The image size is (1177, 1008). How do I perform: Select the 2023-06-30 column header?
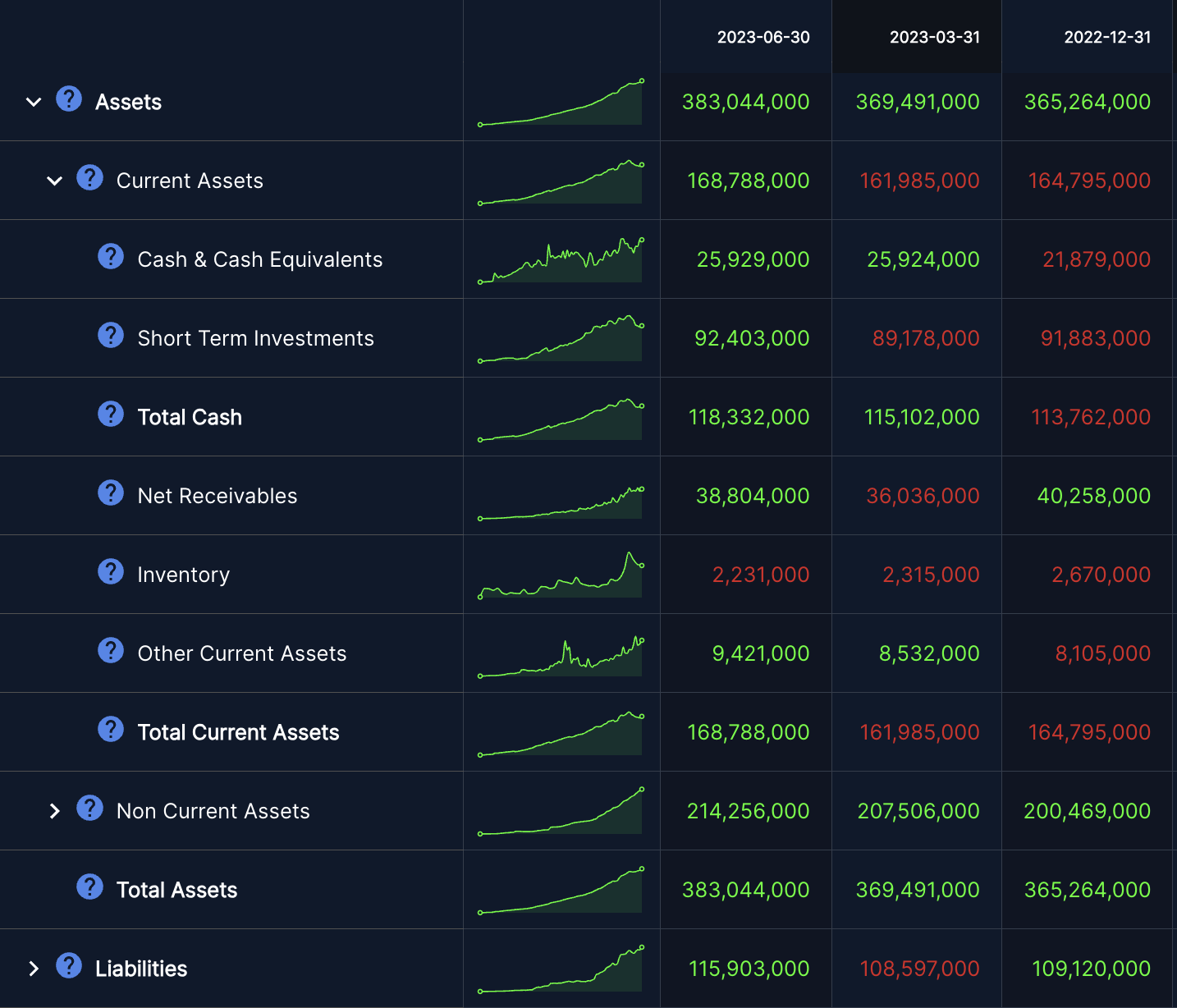763,37
